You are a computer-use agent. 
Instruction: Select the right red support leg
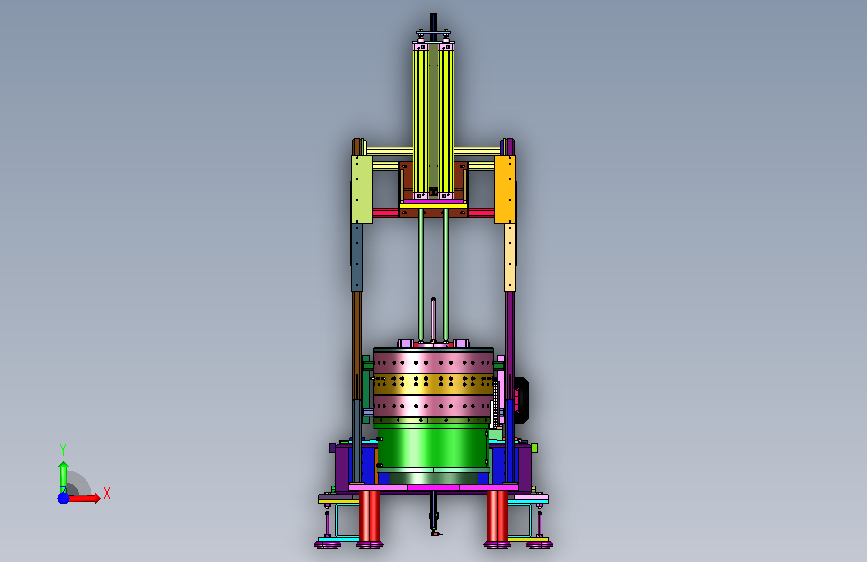point(497,518)
